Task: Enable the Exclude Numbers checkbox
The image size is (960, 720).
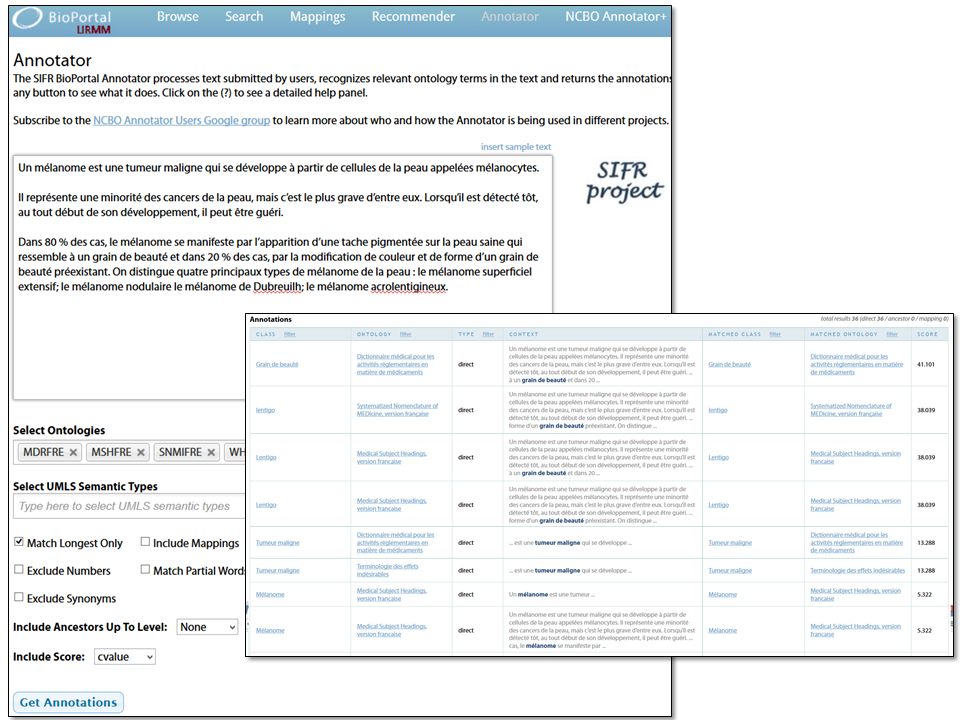Action: click(19, 570)
